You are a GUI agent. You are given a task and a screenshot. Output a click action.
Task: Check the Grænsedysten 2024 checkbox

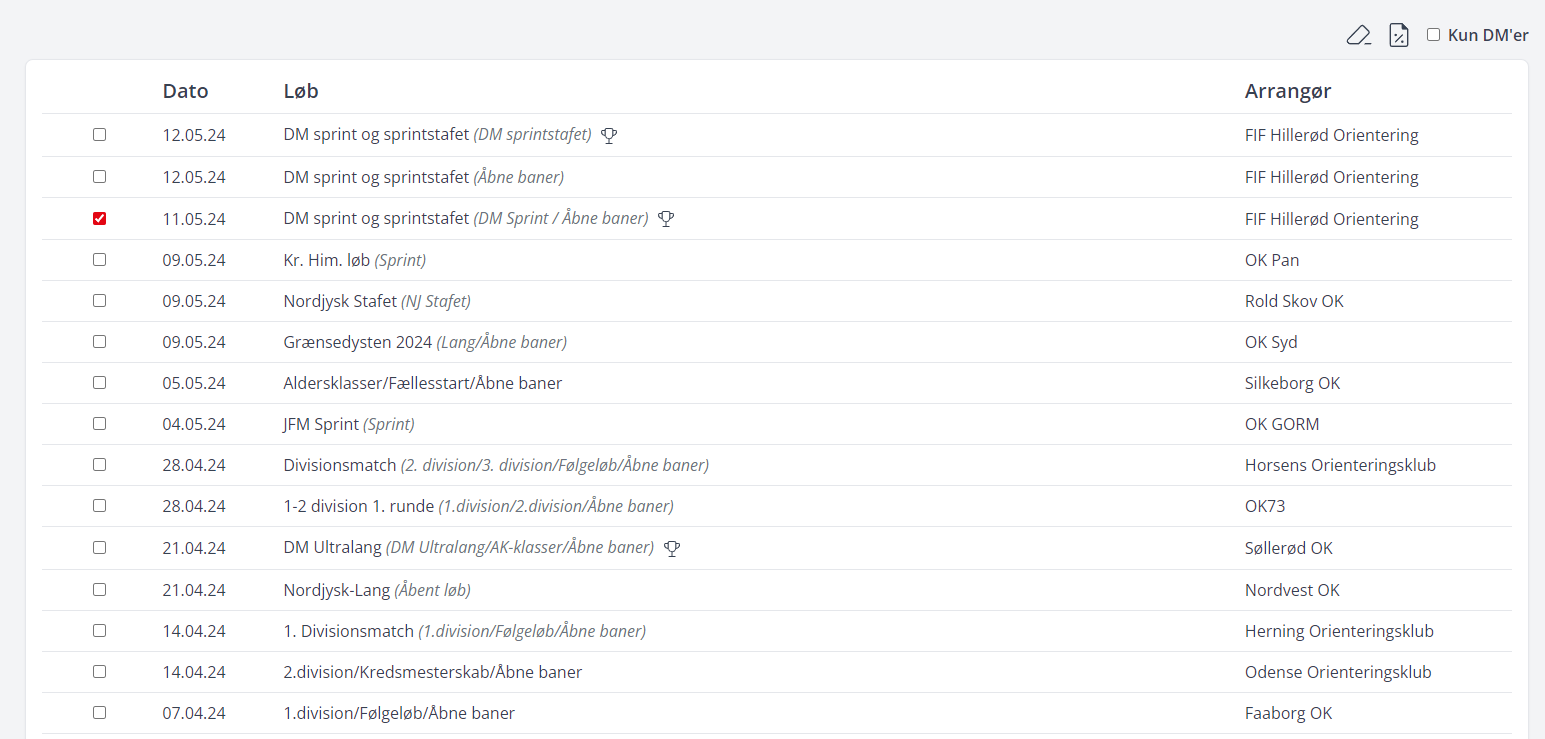99,342
